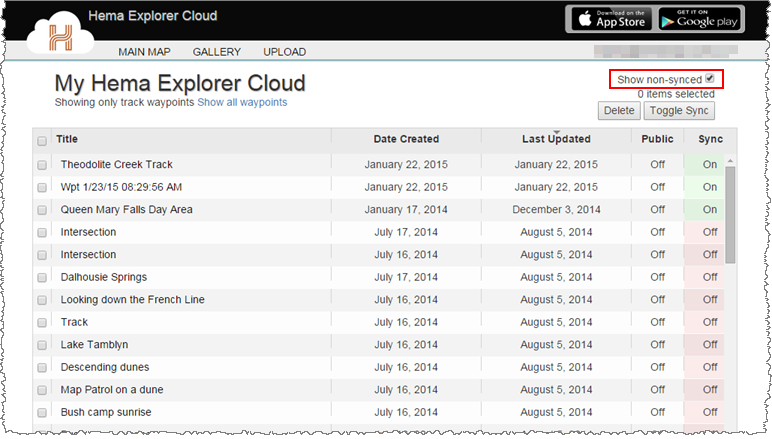Click Show all waypoints link
The image size is (772, 439).
click(x=242, y=102)
